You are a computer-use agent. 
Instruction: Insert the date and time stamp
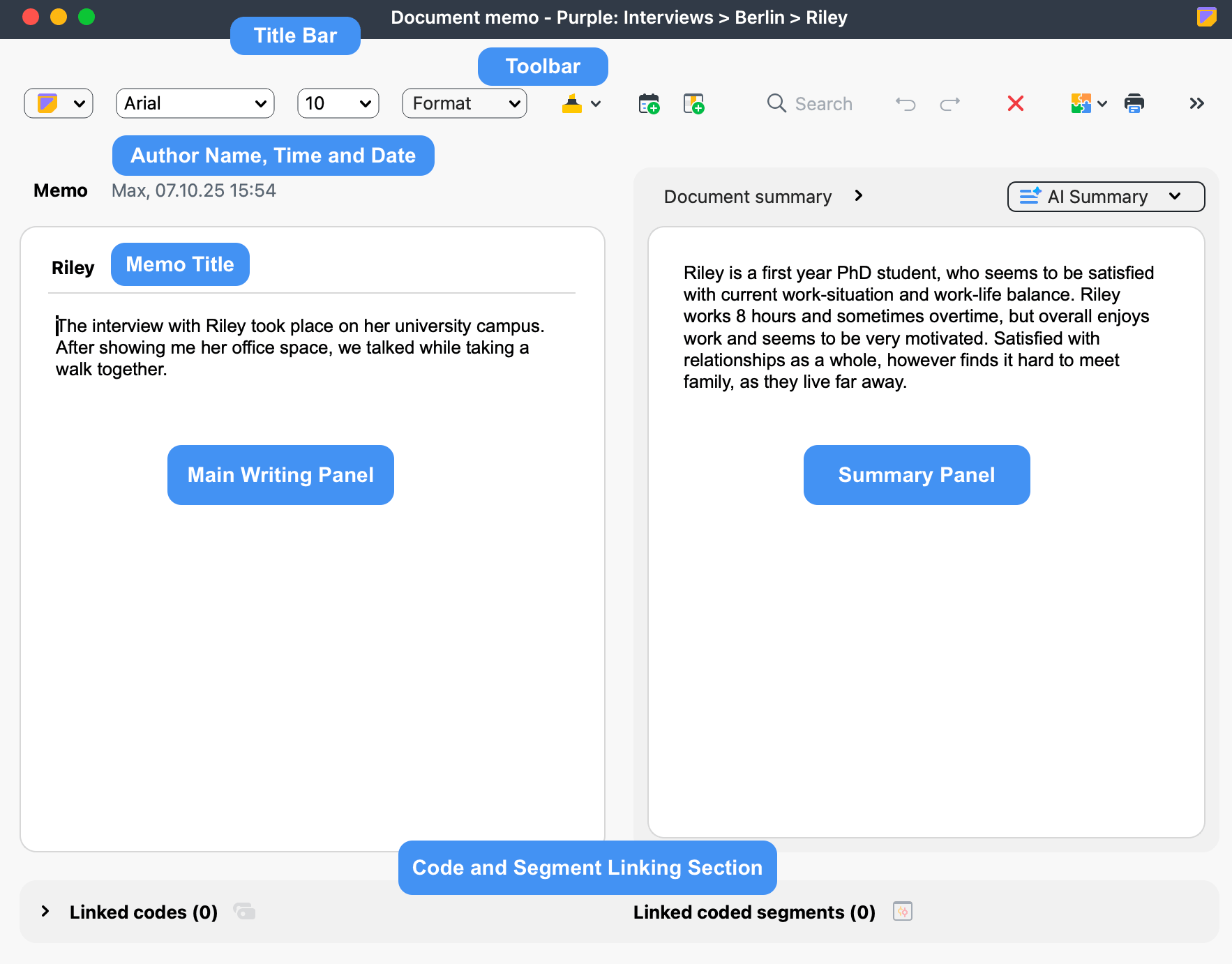[647, 103]
